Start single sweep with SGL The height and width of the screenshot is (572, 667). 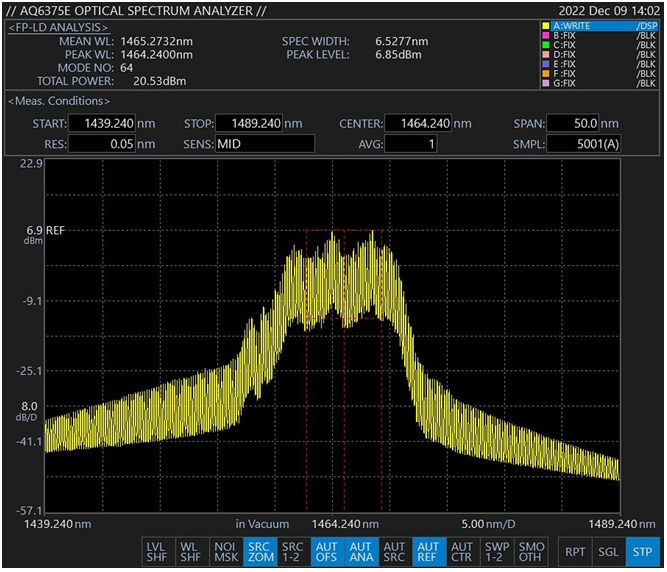point(609,552)
